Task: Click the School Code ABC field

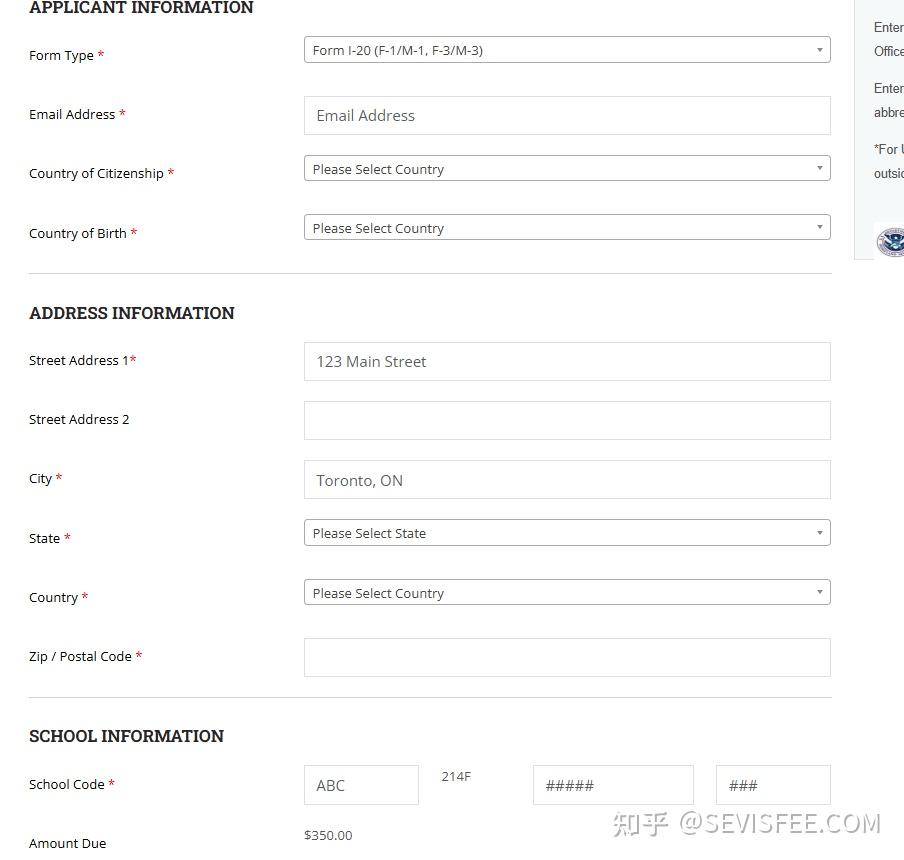Action: point(361,785)
